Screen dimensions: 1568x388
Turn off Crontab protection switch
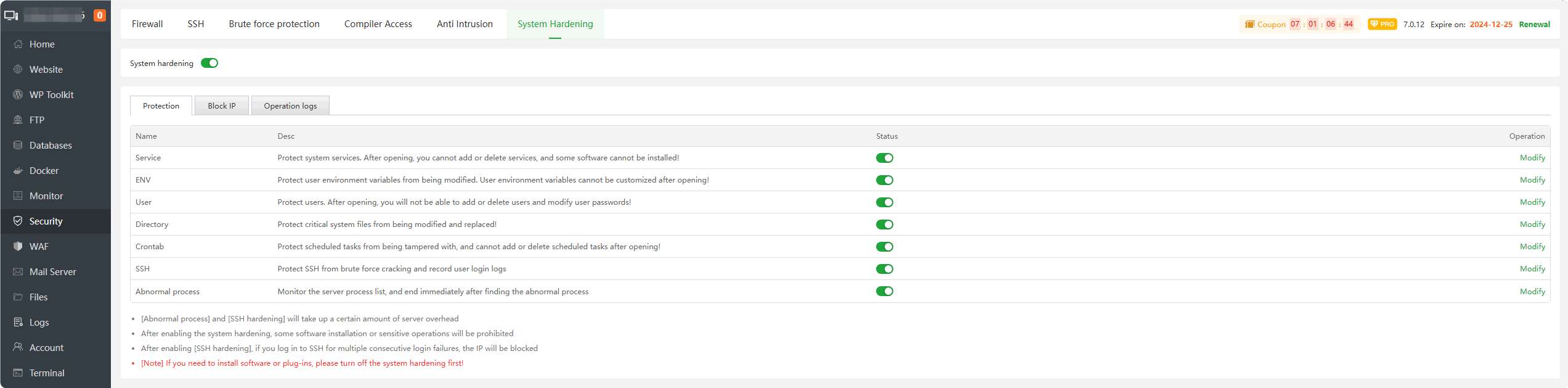coord(884,247)
